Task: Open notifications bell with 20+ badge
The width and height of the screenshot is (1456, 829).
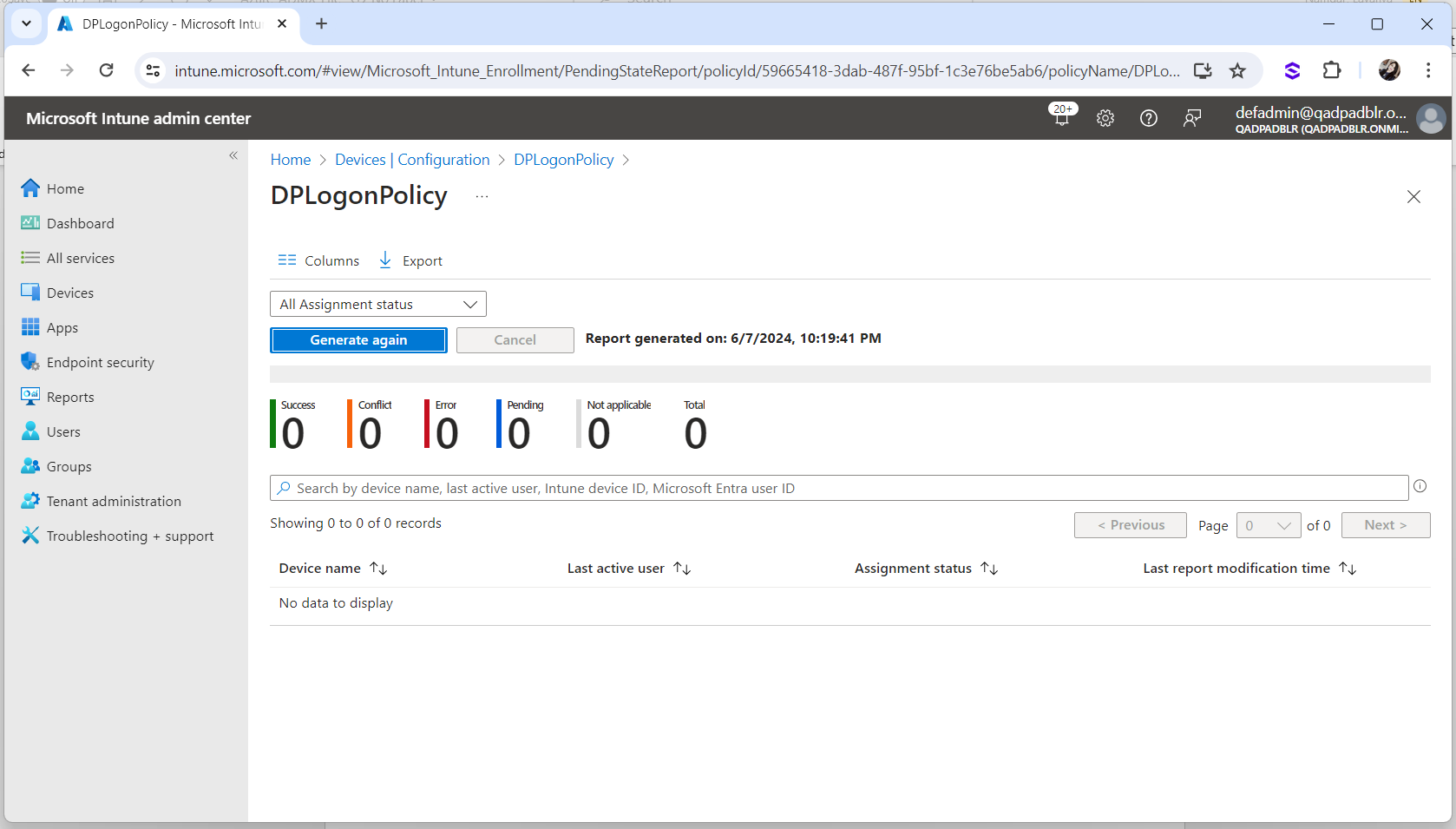Action: pyautogui.click(x=1062, y=116)
